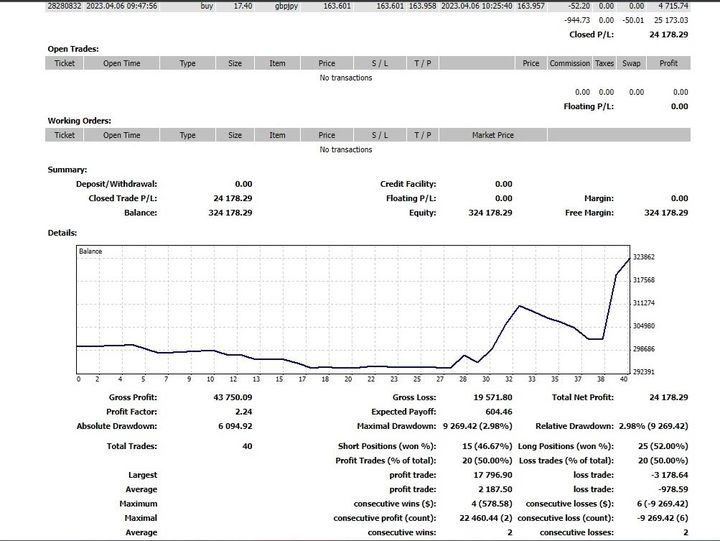Click the Total Trades value 40

click(x=246, y=445)
